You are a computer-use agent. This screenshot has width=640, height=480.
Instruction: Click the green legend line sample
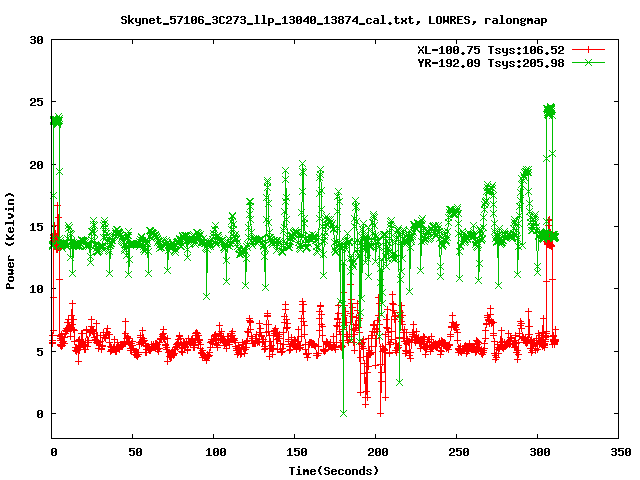588,62
